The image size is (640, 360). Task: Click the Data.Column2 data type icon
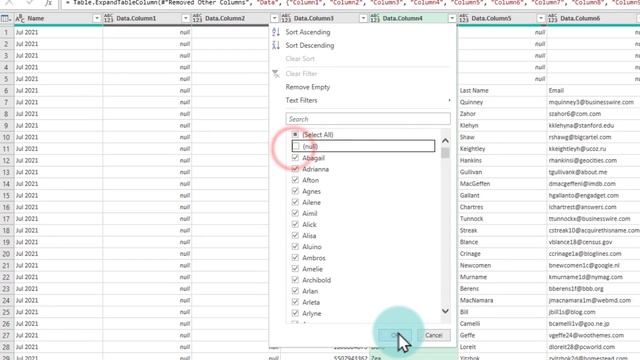point(197,18)
